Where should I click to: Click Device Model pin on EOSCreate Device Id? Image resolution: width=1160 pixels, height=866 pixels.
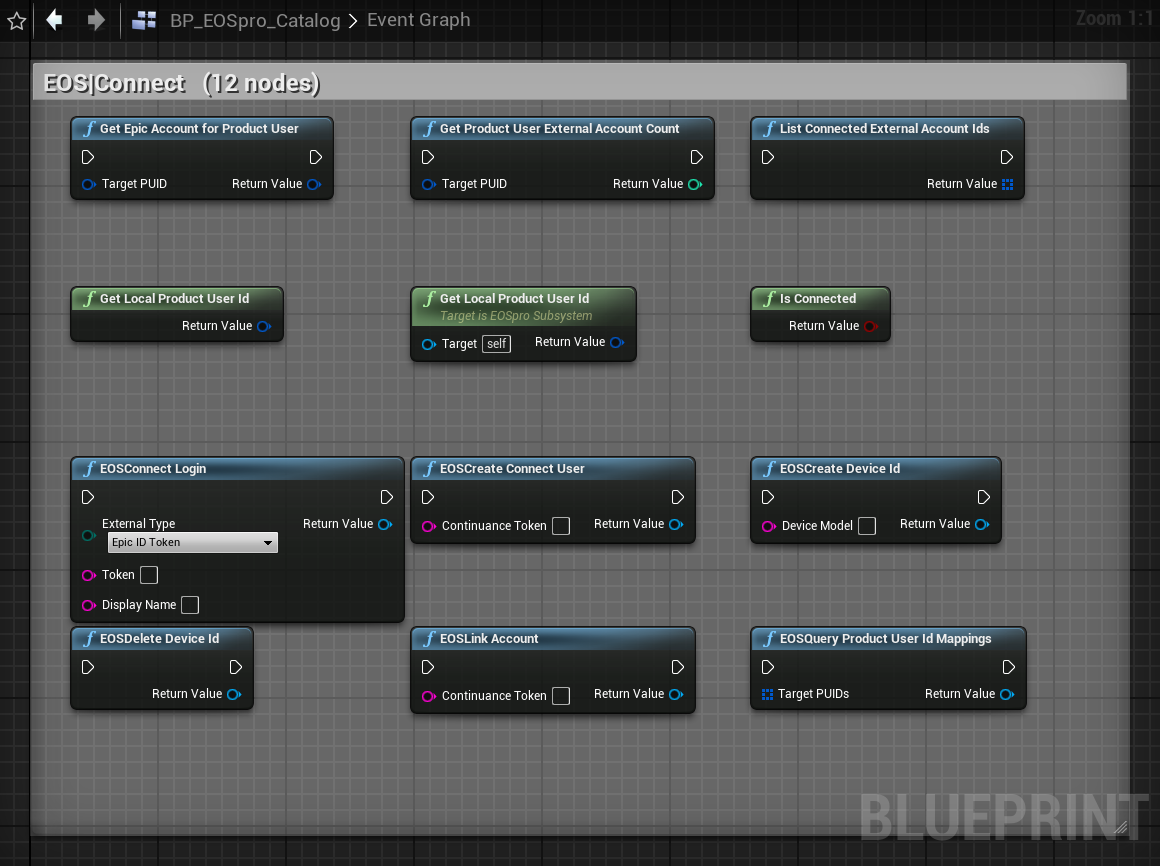(x=769, y=527)
